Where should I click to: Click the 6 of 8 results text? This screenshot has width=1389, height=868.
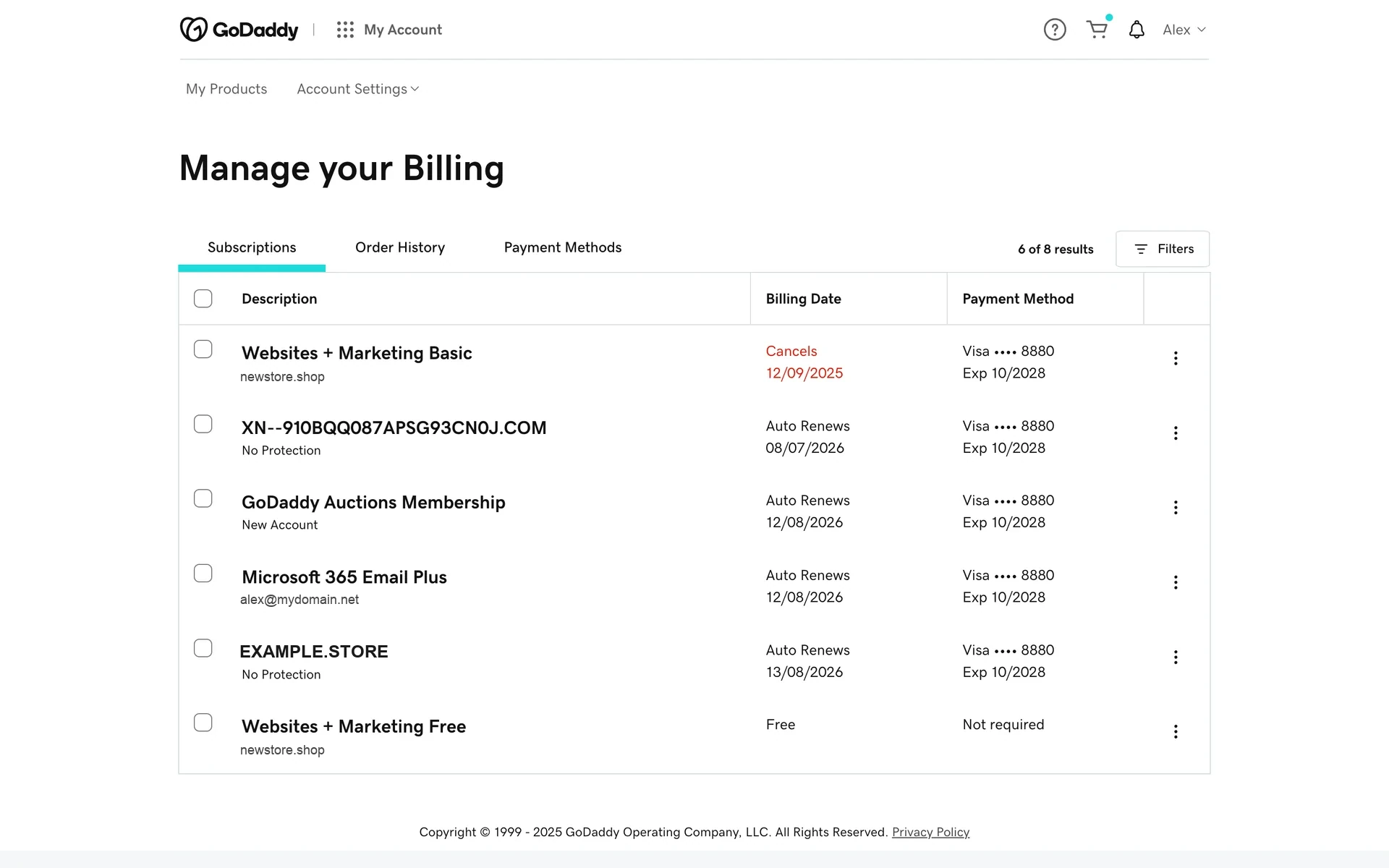[x=1055, y=249]
